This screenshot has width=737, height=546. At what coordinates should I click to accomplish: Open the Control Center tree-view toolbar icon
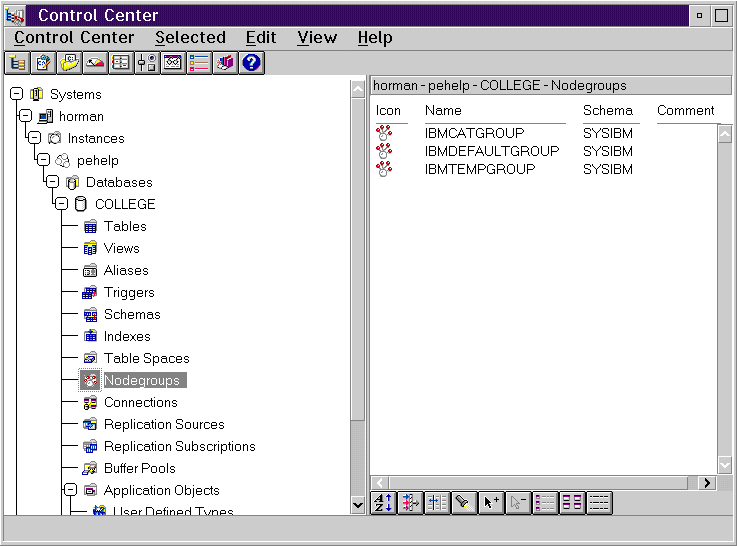tap(17, 63)
